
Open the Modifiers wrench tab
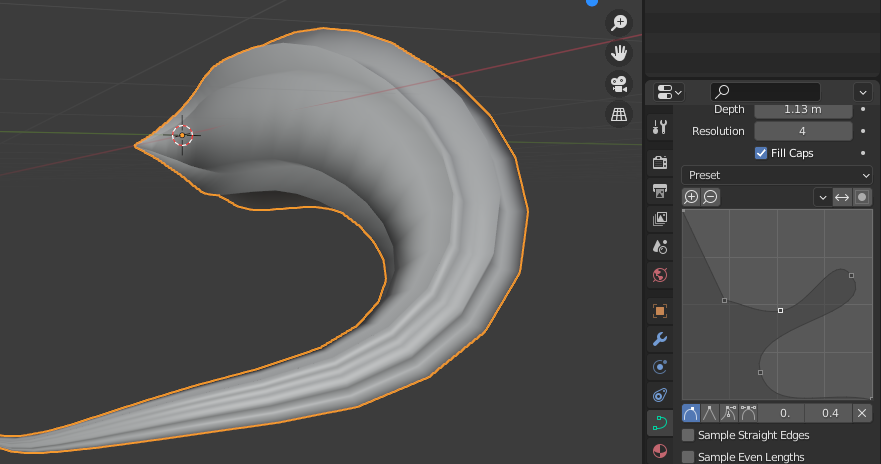(660, 339)
